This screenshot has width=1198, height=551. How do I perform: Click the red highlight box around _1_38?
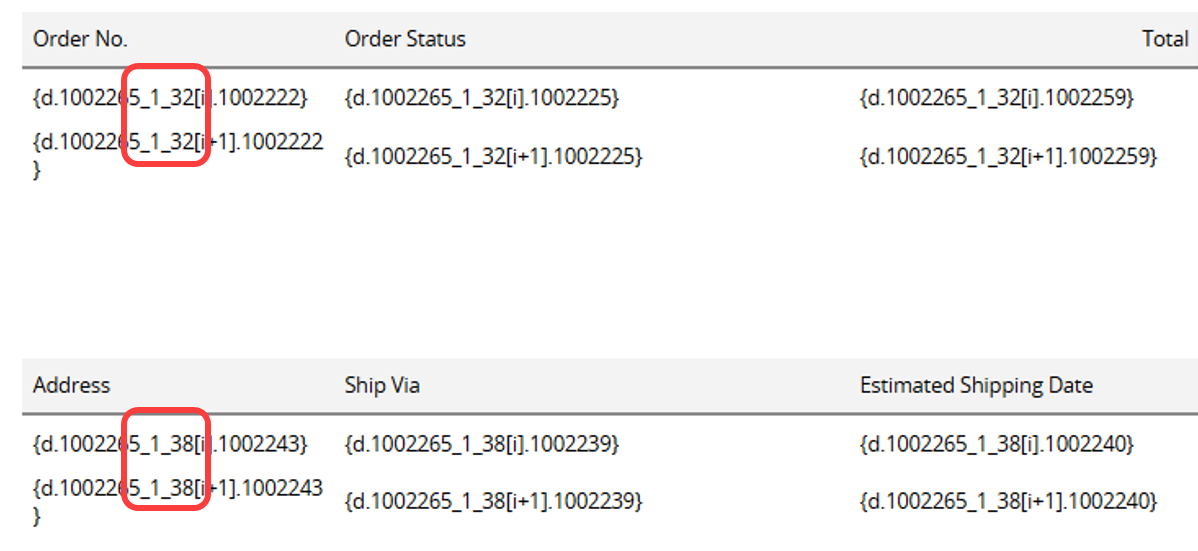(166, 459)
